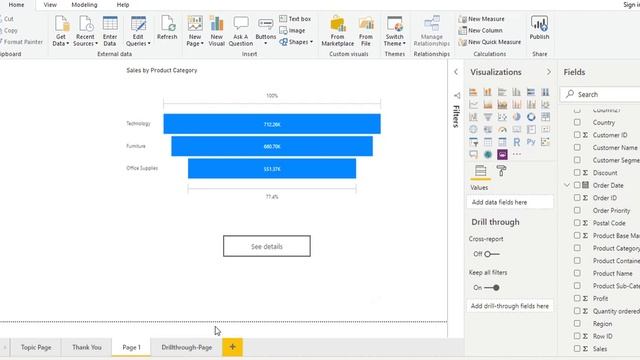The width and height of the screenshot is (640, 360).
Task: Select the Python visual
Action: click(x=531, y=142)
